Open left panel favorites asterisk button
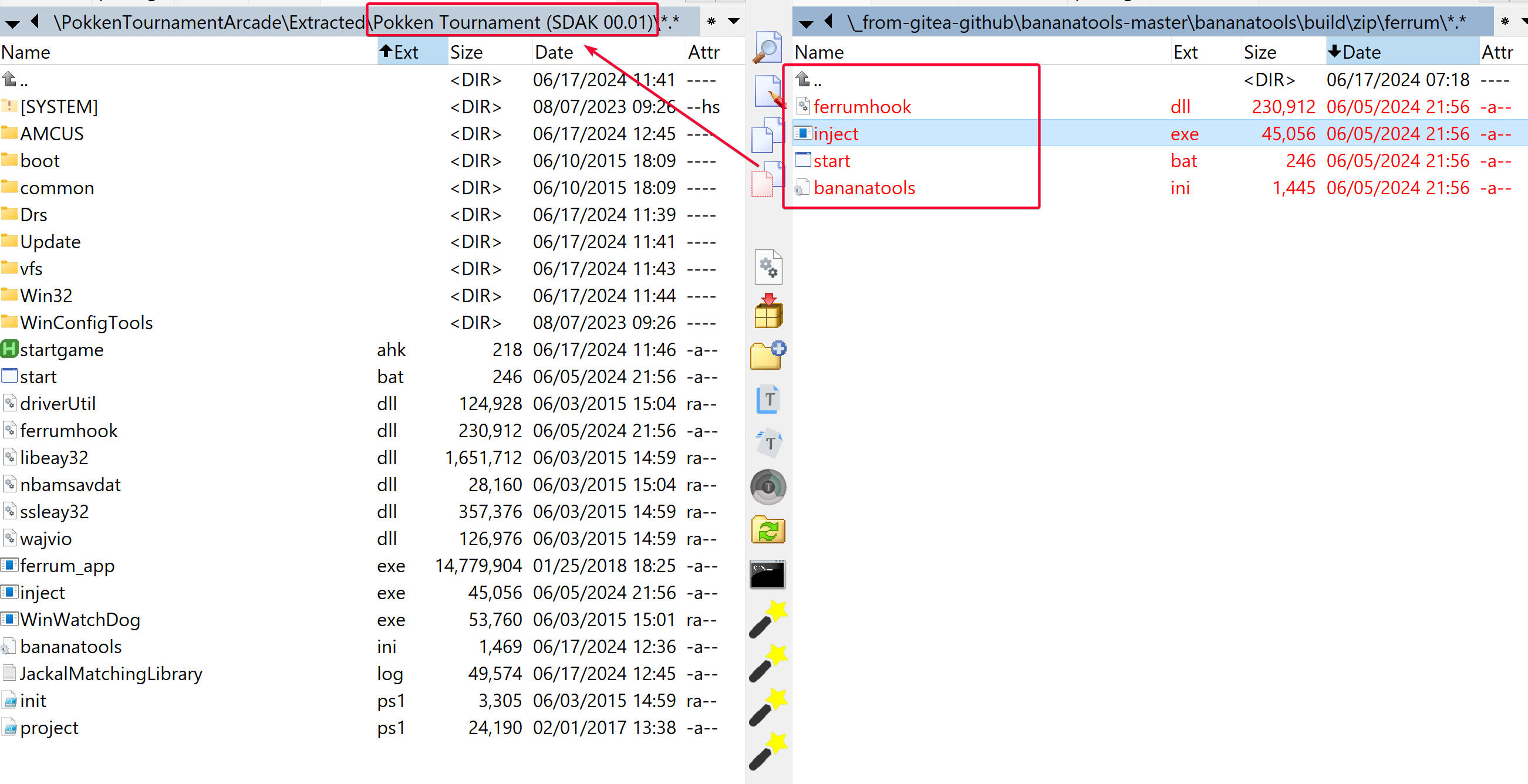Viewport: 1528px width, 784px height. tap(711, 21)
